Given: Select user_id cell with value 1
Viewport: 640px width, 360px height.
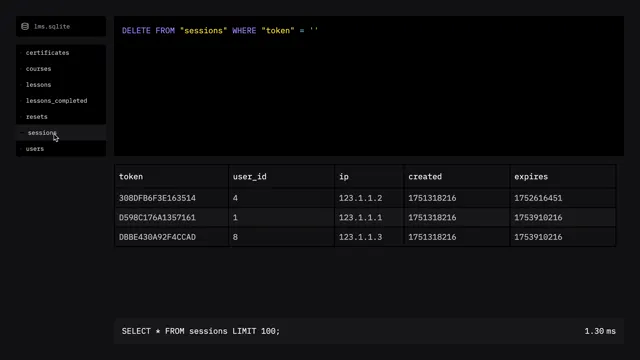Looking at the screenshot, I should [281, 218].
